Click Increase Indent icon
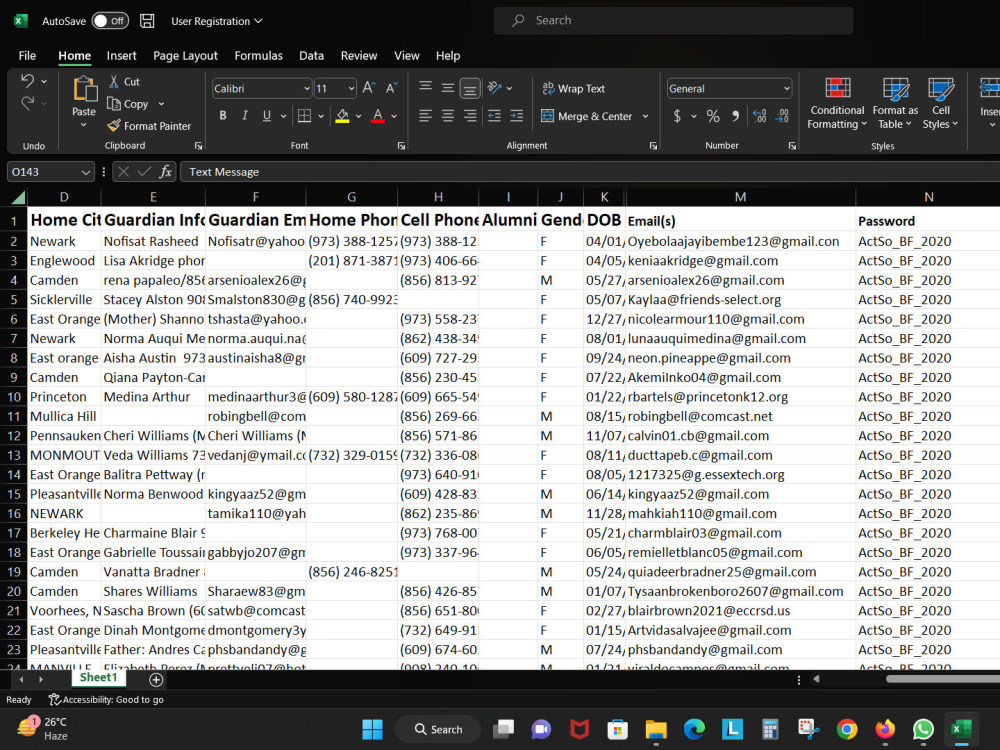The width and height of the screenshot is (1000, 750). click(517, 115)
